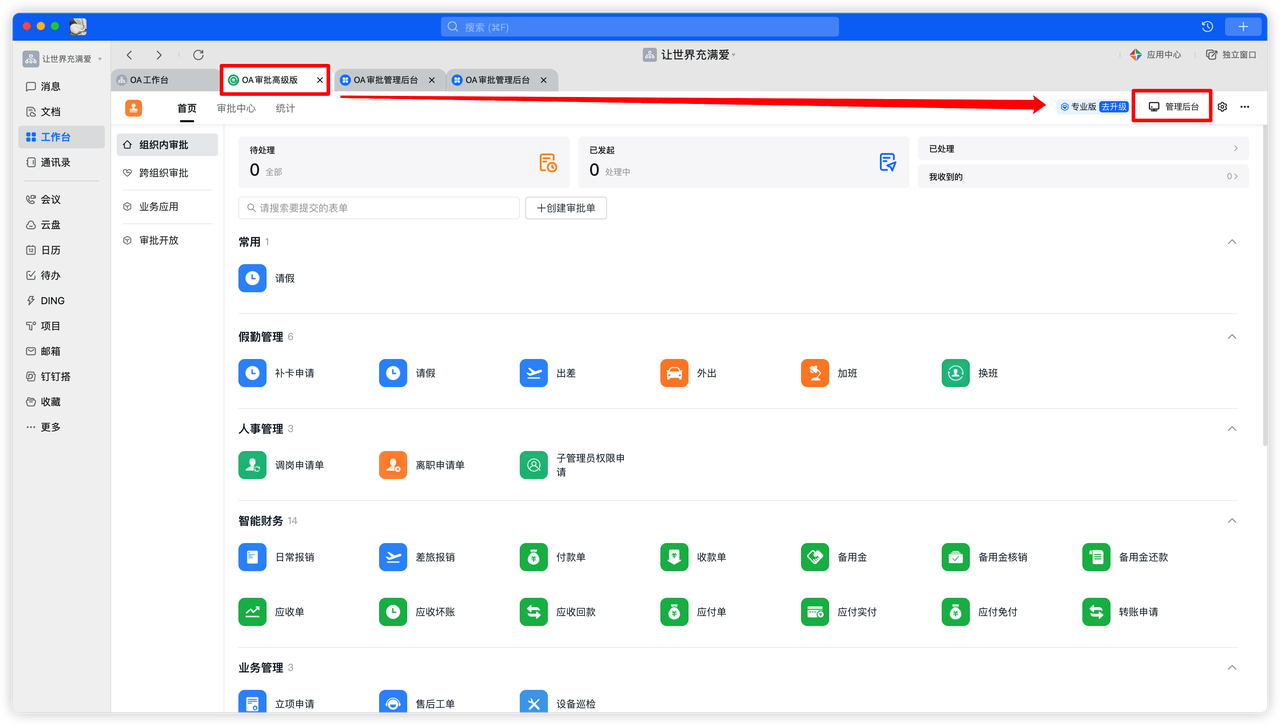1280x725 pixels.
Task: Open the 已发起 card
Action: (743, 162)
